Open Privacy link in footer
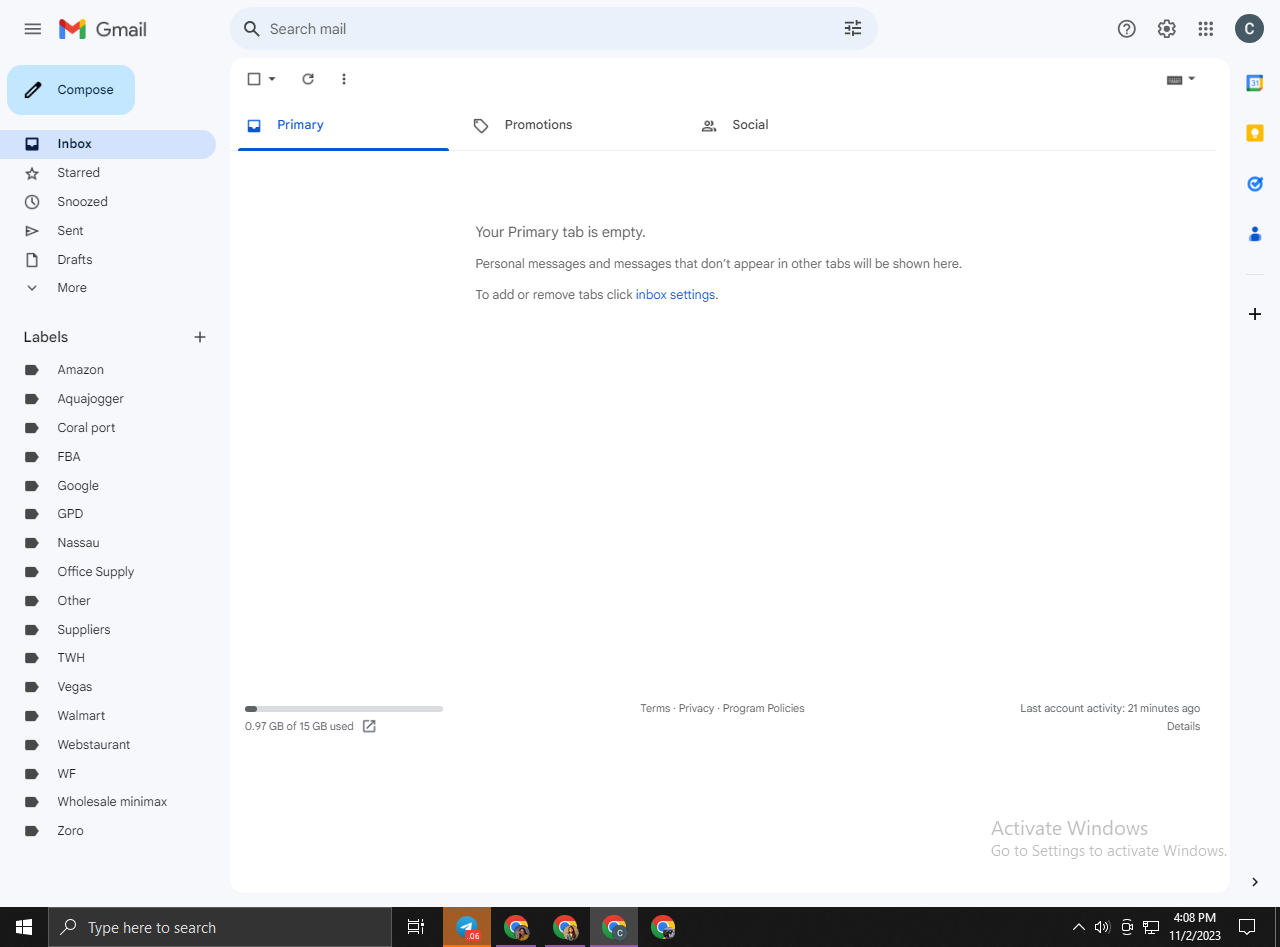The image size is (1280, 947). pos(696,708)
